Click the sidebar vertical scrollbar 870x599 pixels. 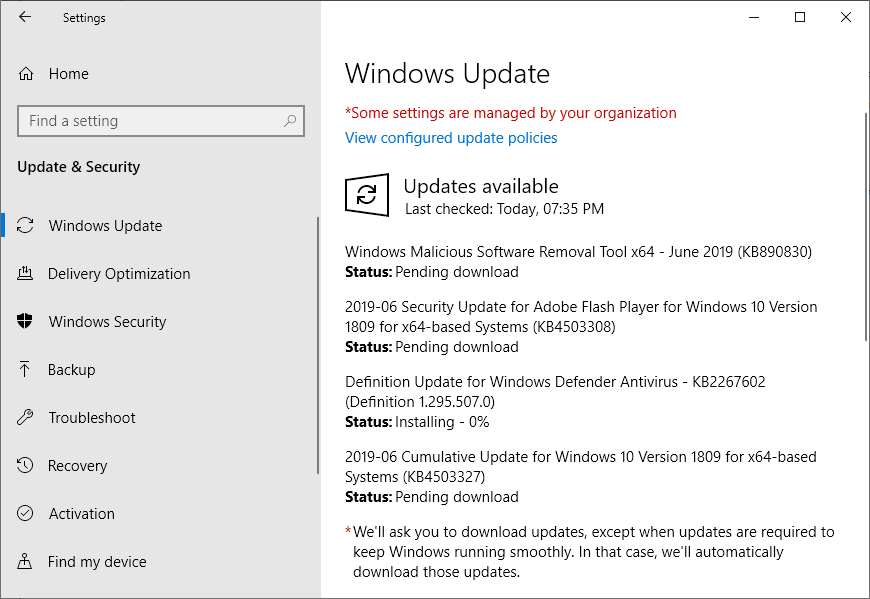(318, 345)
